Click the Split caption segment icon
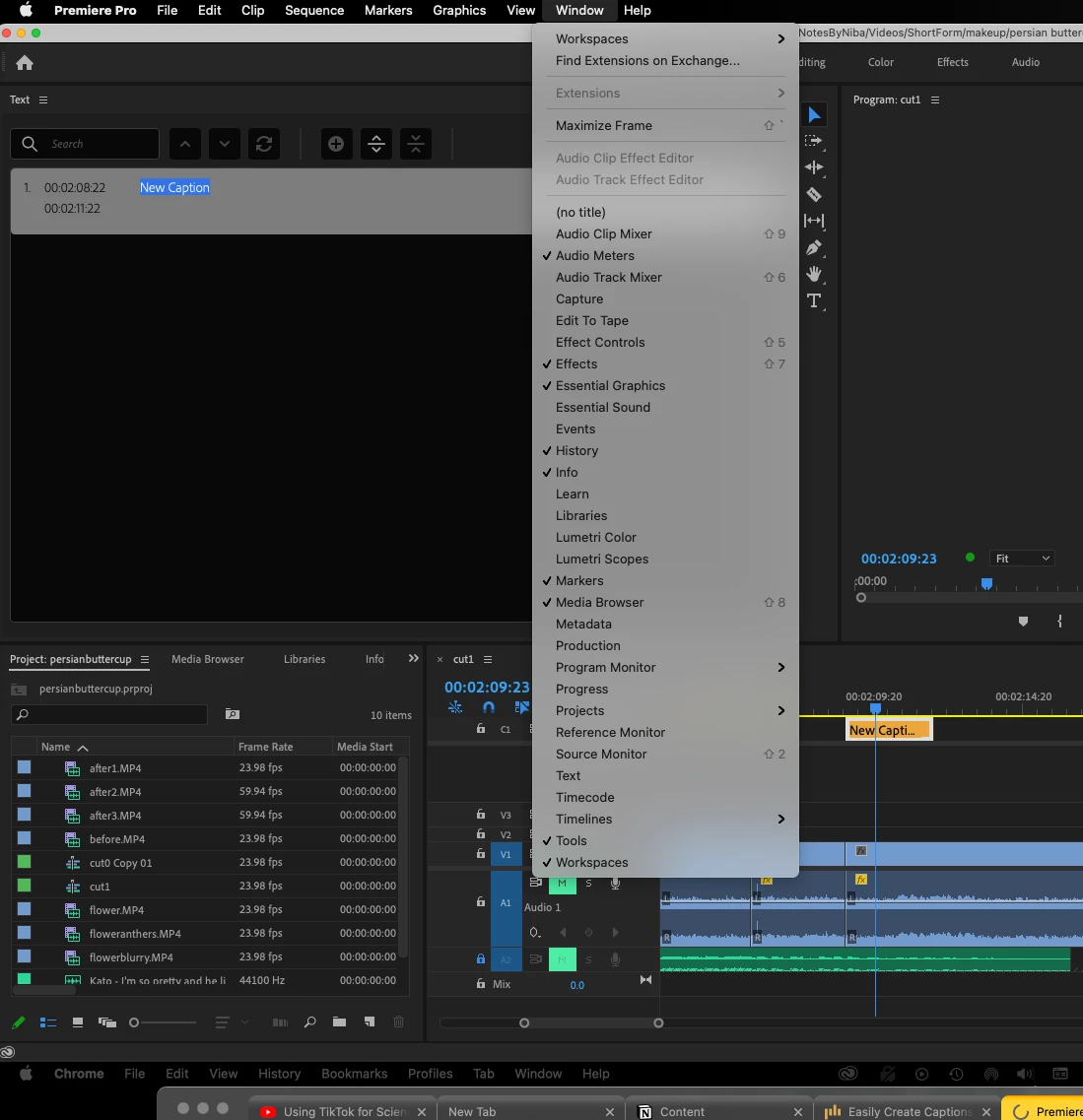 pyautogui.click(x=375, y=144)
